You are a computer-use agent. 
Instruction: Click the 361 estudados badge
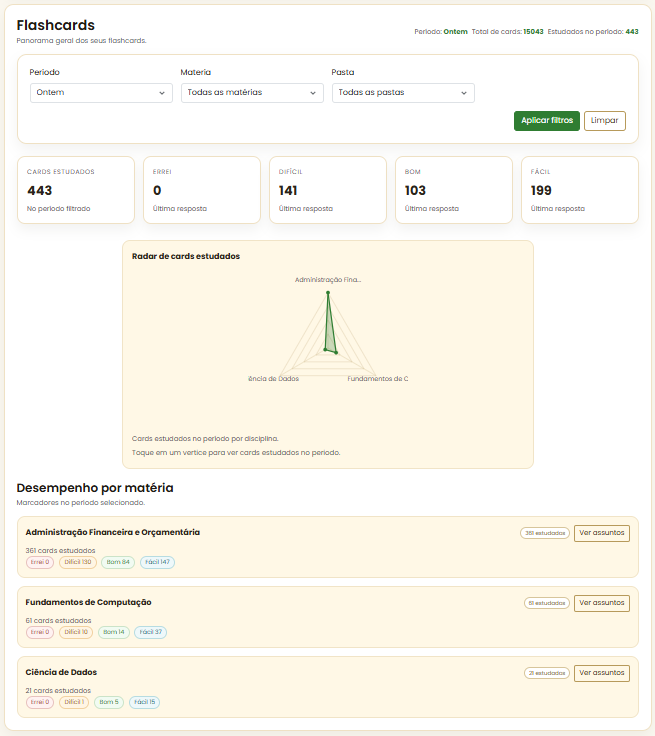(545, 533)
